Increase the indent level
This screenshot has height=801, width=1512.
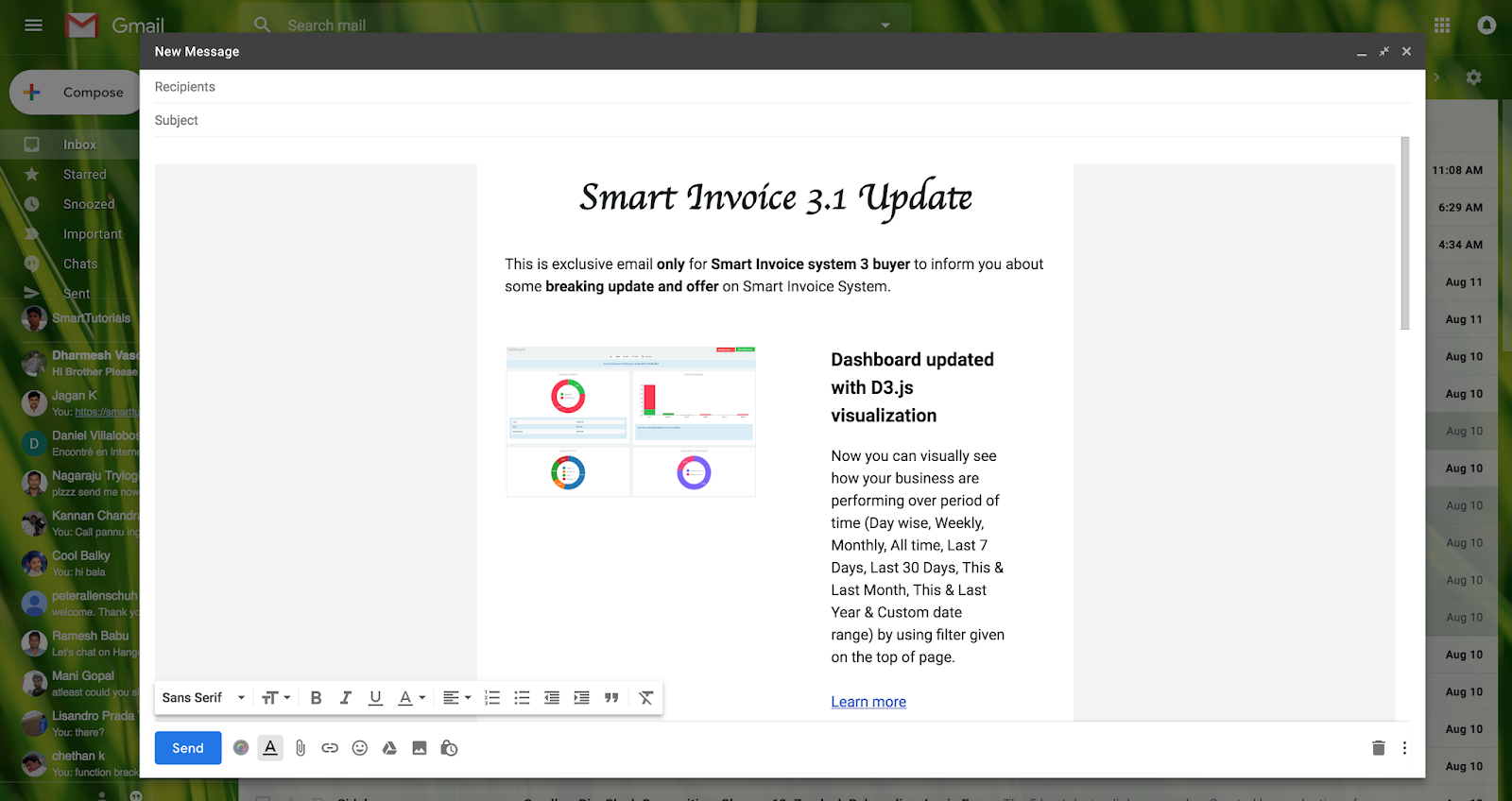coord(581,698)
